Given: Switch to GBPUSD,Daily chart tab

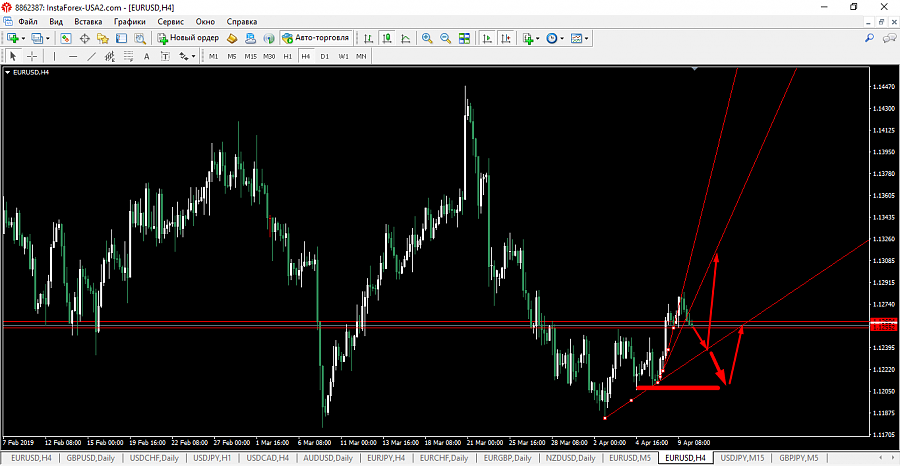Looking at the screenshot, I should [90, 458].
